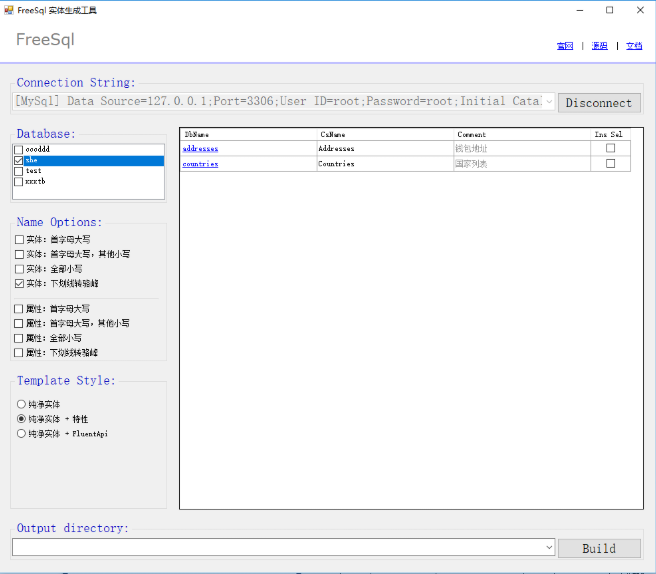The height and width of the screenshot is (574, 656).
Task: Enable 属性: 首字母大写，其他小写 option
Action: click(x=18, y=323)
